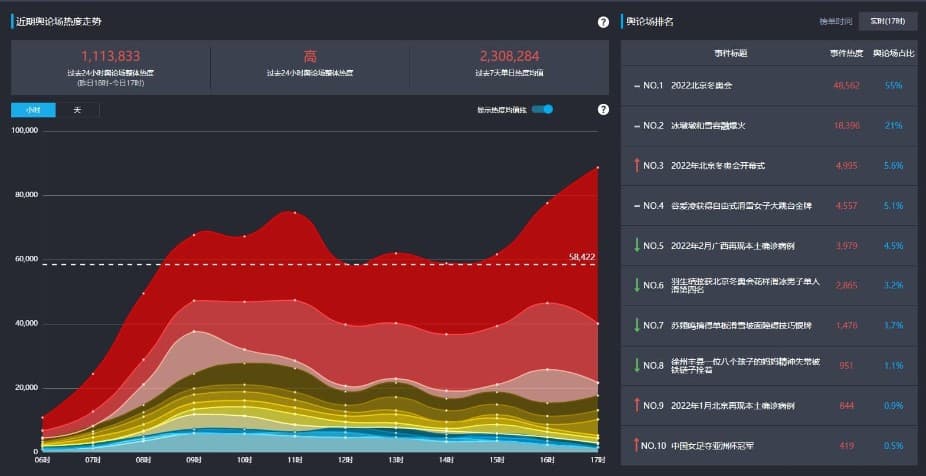Open NO.6 event about 羽生结弦 fourth place
The height and width of the screenshot is (476, 926).
pyautogui.click(x=745, y=286)
